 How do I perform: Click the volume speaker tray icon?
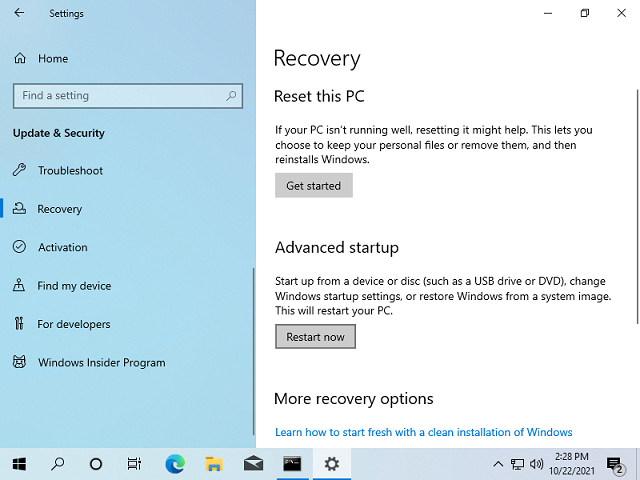coord(536,464)
